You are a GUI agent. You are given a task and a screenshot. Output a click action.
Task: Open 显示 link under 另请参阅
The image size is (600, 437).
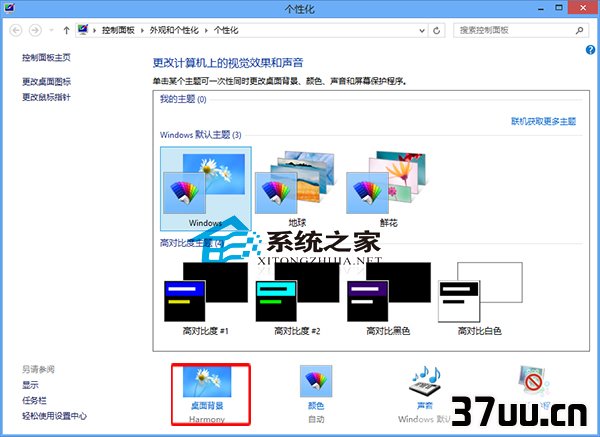point(30,385)
